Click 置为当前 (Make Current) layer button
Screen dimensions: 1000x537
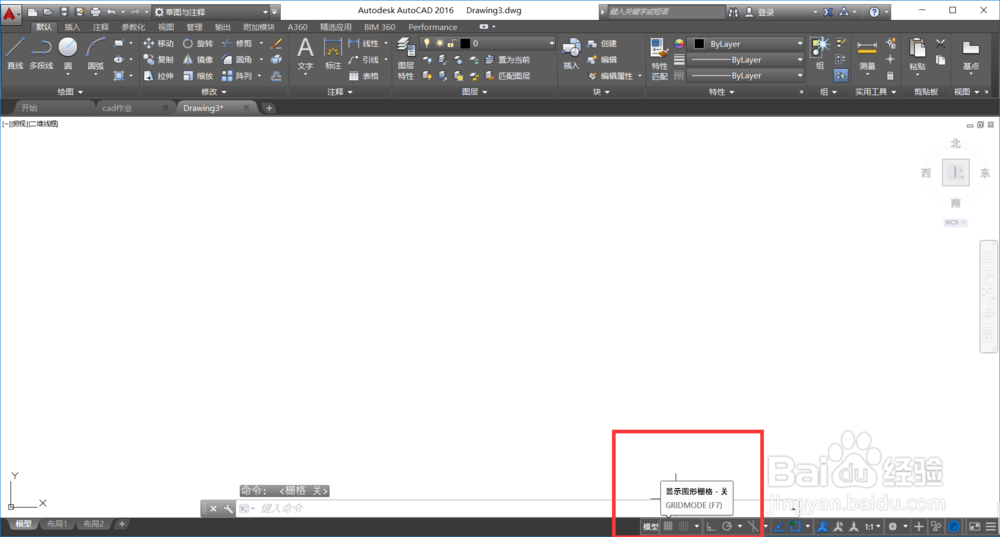click(x=508, y=59)
